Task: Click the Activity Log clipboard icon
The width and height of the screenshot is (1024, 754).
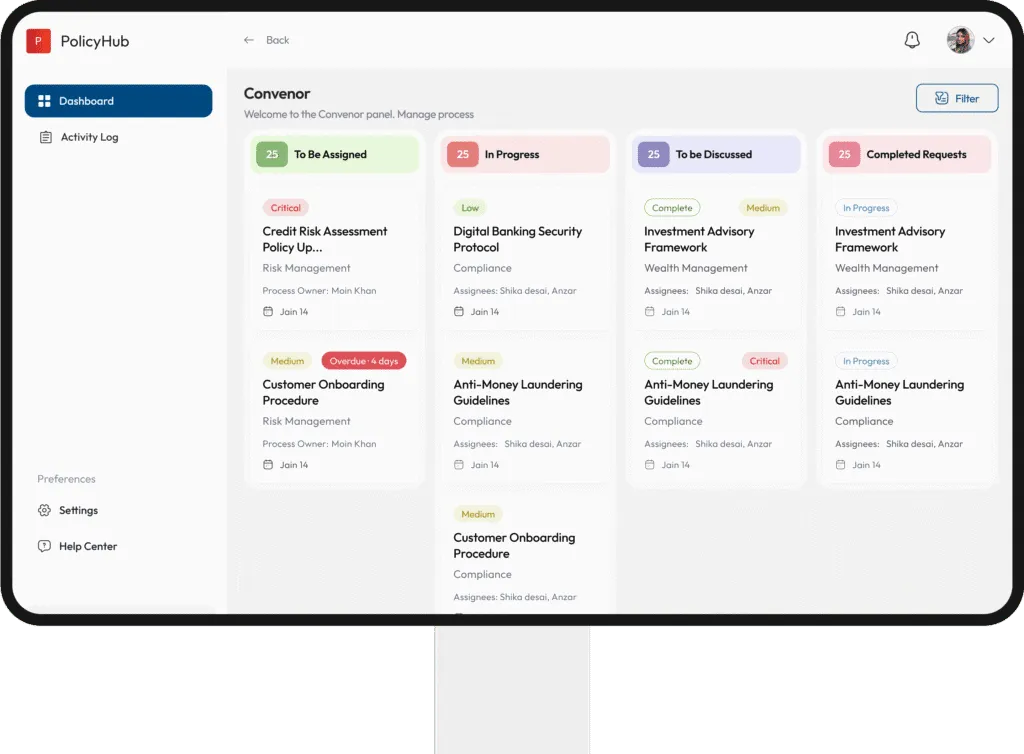Action: (45, 137)
